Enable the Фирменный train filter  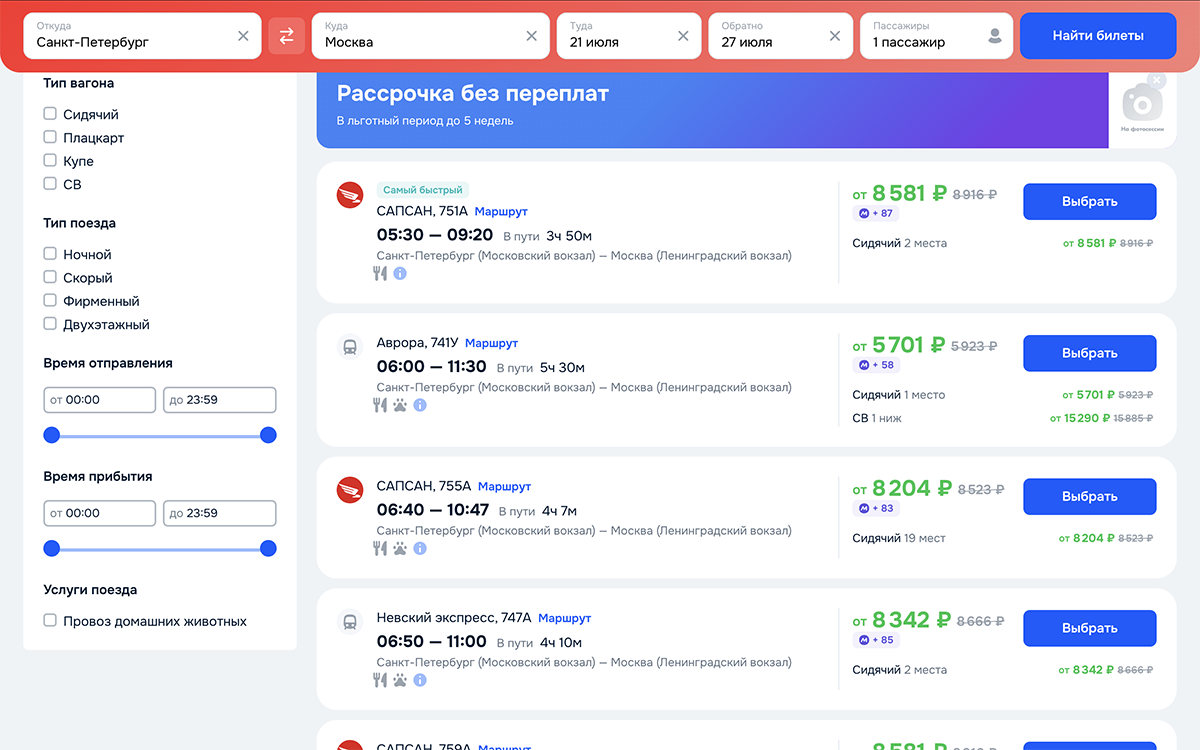click(x=50, y=300)
